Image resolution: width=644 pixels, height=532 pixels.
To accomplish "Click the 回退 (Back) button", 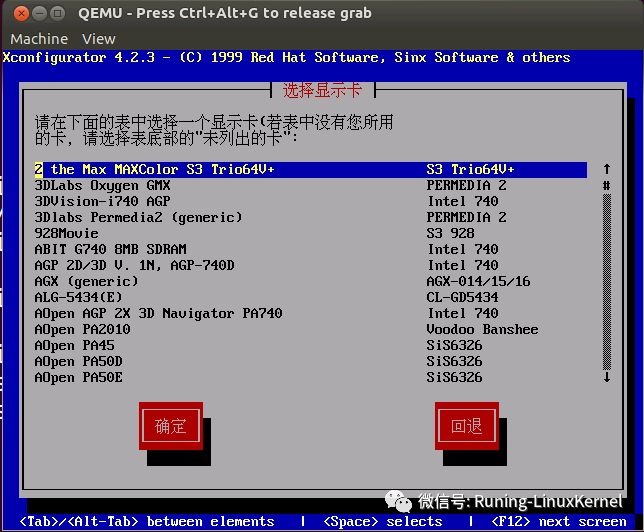I will tap(467, 426).
